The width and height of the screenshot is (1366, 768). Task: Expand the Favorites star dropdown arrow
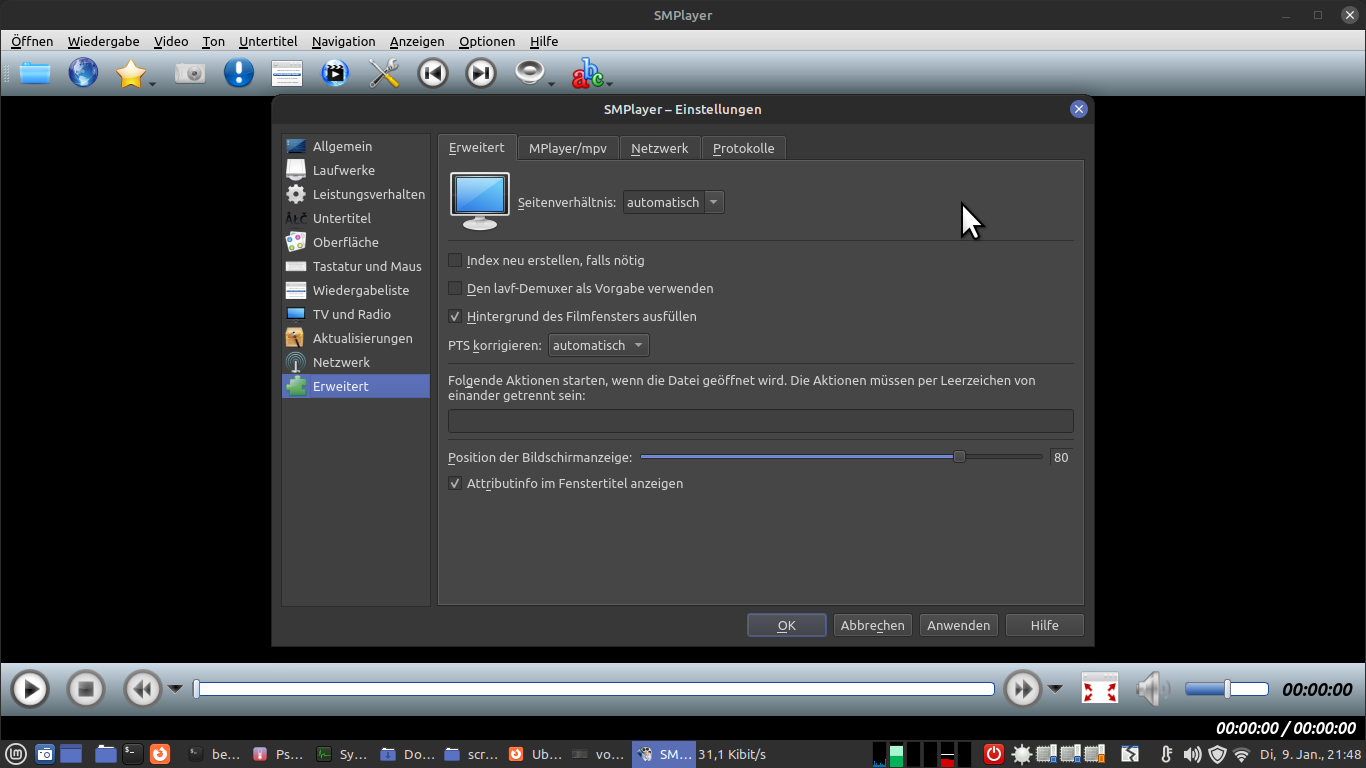coord(152,84)
